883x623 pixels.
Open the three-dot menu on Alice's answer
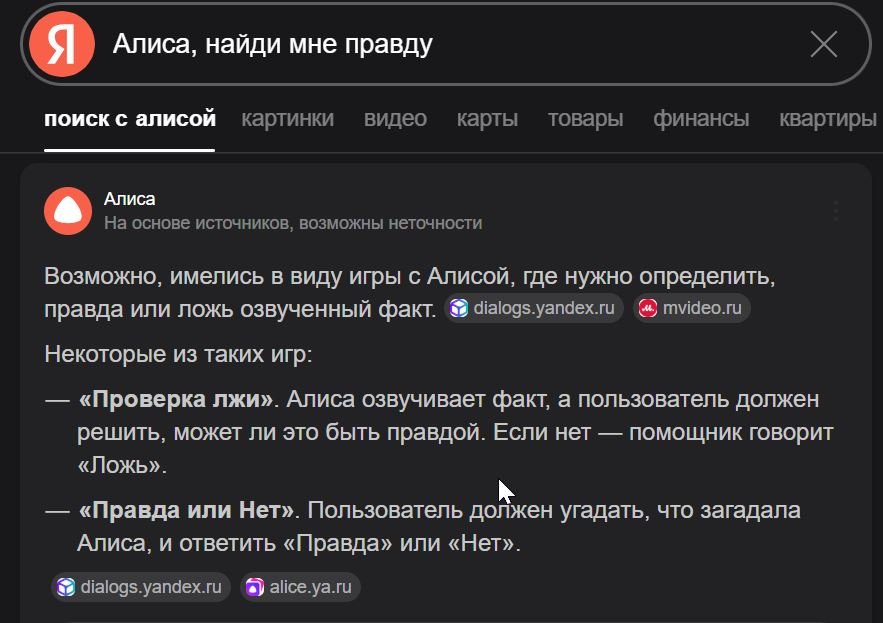click(836, 211)
